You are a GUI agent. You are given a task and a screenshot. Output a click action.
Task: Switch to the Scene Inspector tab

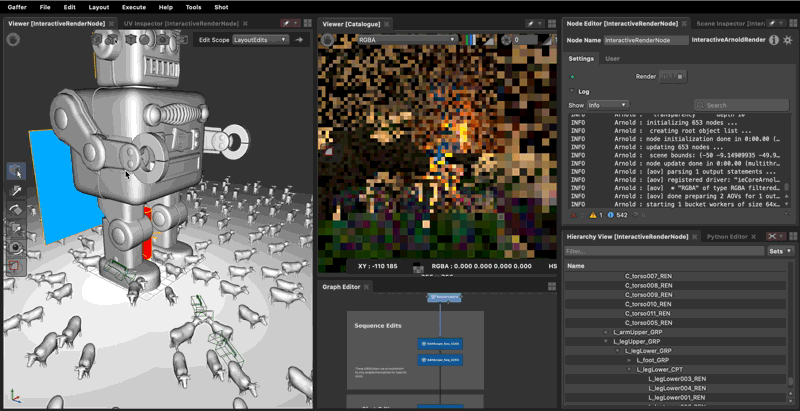[x=730, y=23]
